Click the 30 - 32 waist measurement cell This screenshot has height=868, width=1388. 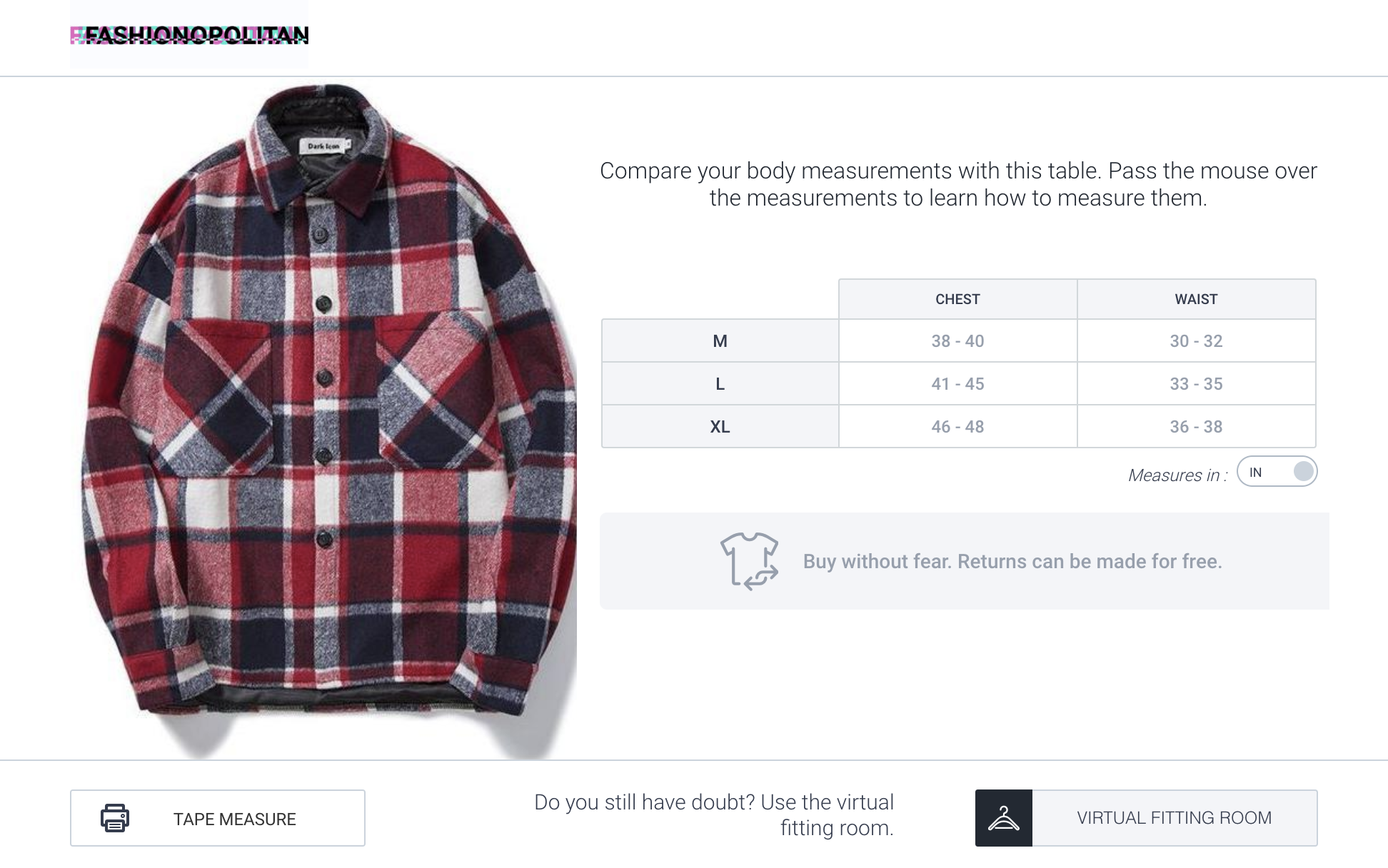pos(1197,341)
